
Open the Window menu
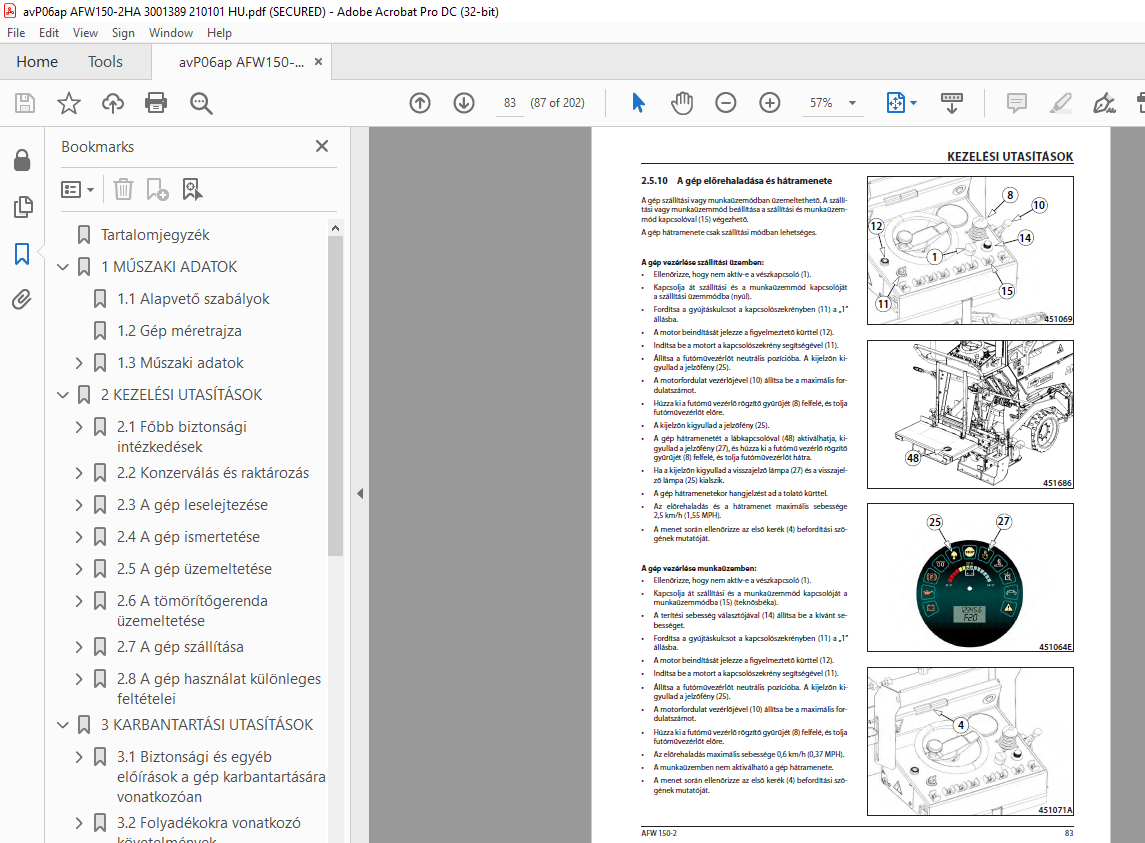click(171, 33)
